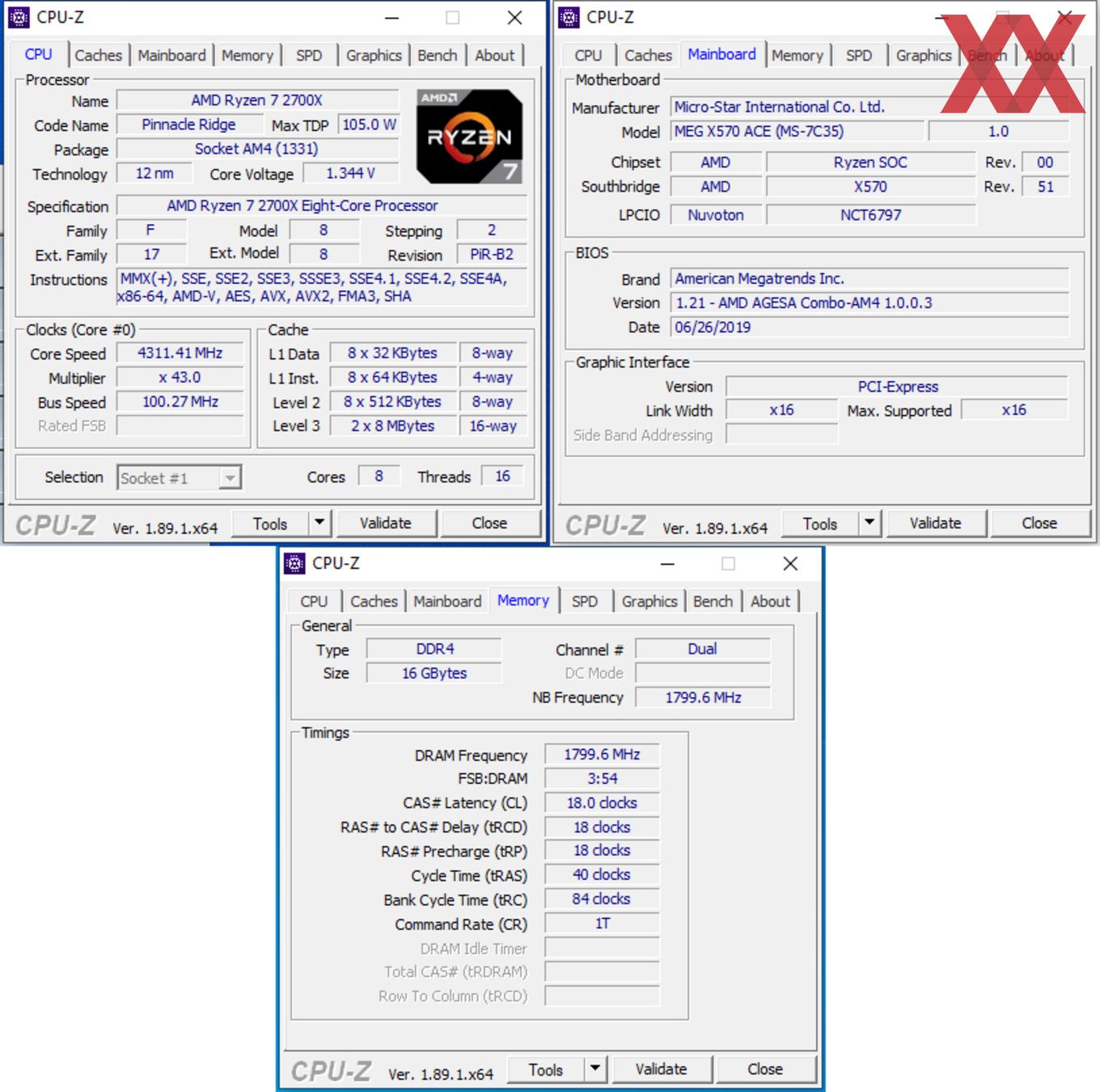Open About tab in CPU window

coord(494,55)
